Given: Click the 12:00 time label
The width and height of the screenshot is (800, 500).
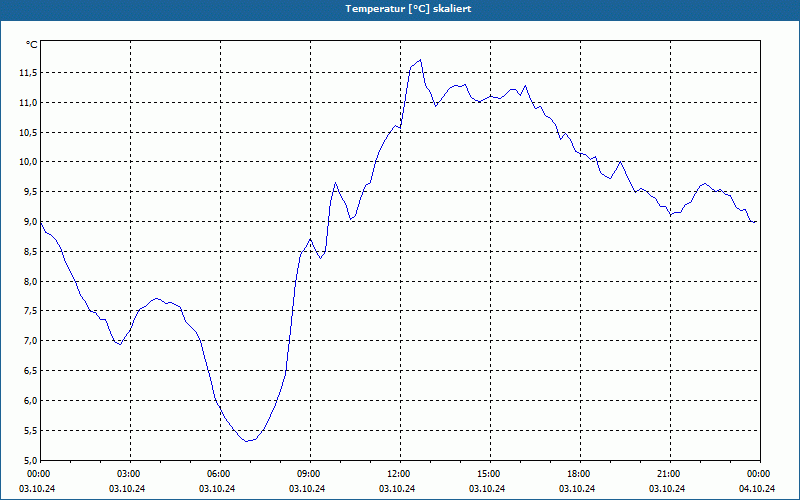Looking at the screenshot, I should pos(398,474).
